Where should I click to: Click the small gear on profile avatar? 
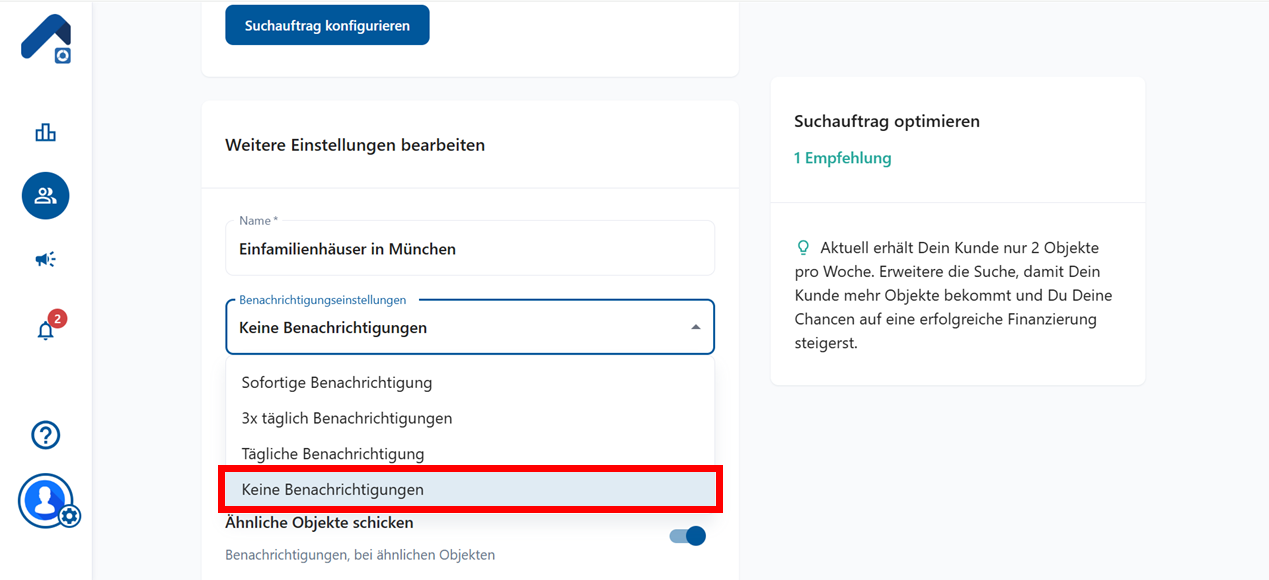[69, 516]
